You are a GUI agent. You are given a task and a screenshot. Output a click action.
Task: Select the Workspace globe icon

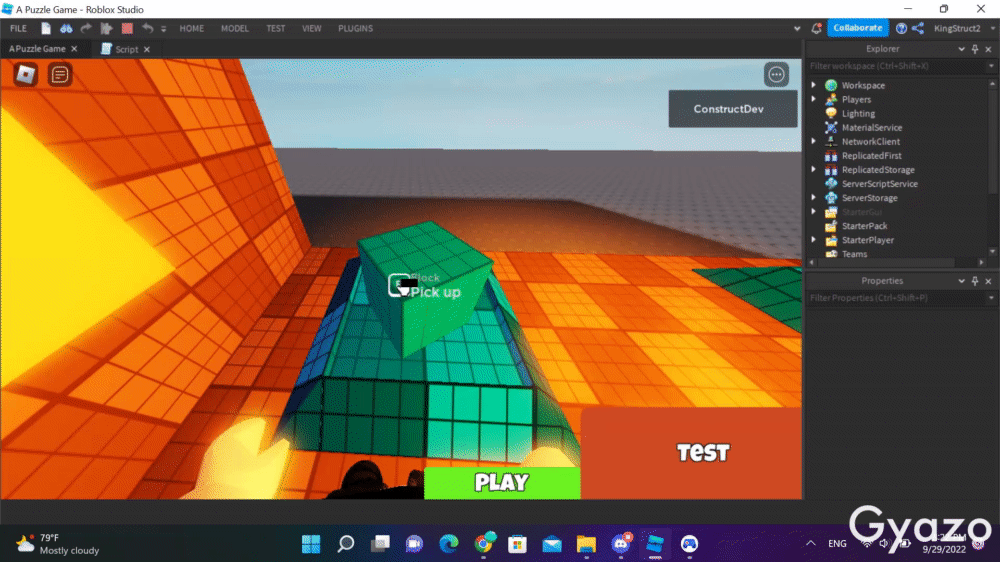[x=830, y=85]
